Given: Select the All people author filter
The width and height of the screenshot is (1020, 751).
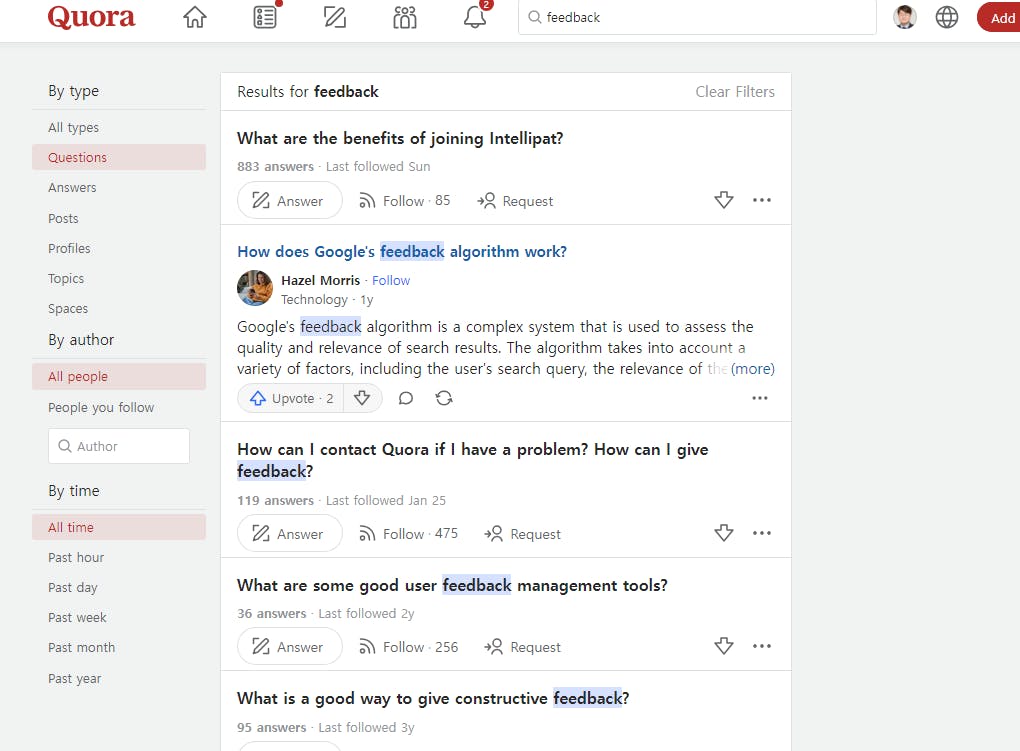Looking at the screenshot, I should (119, 377).
